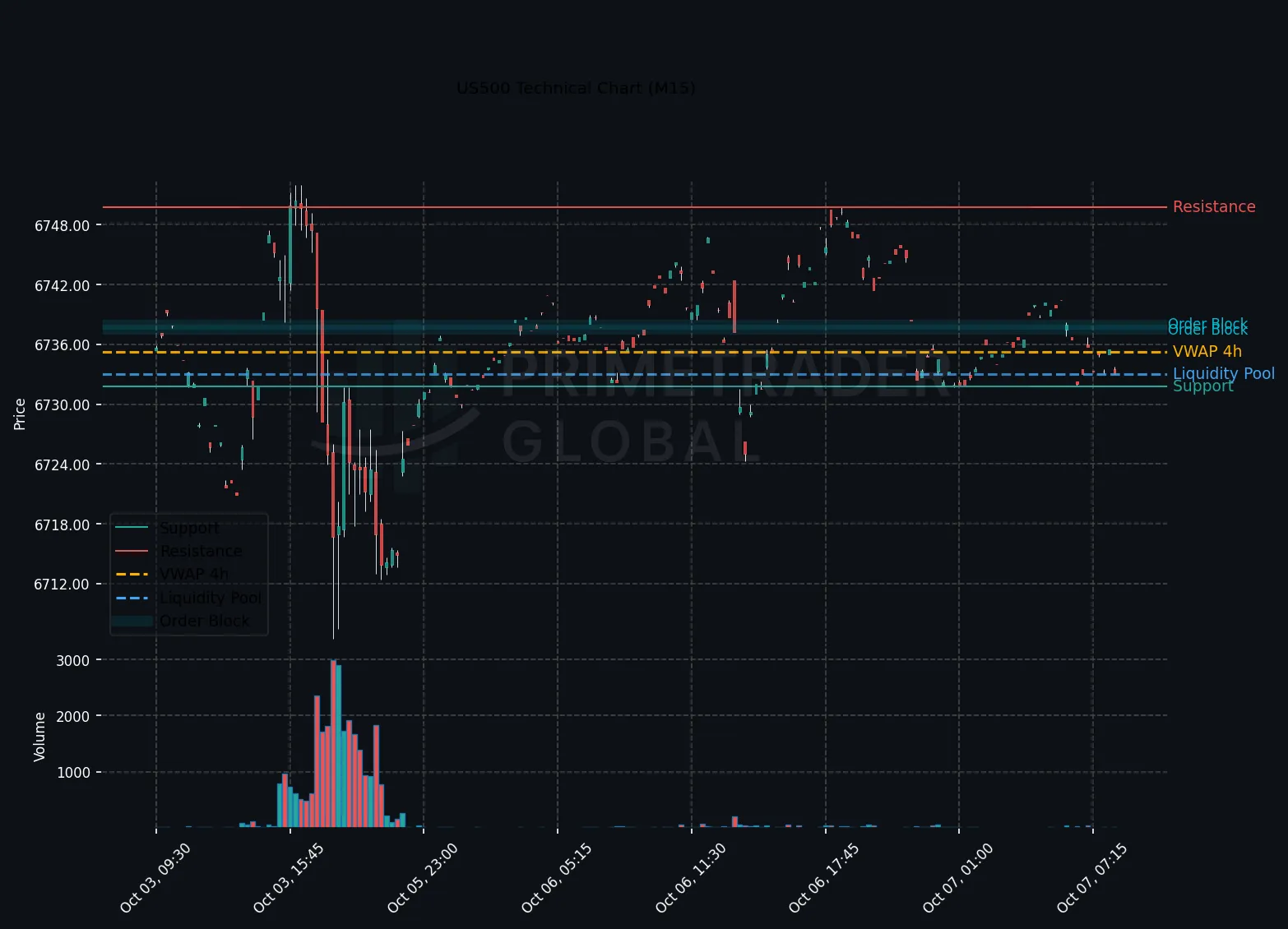Click the 6712.00 price tick label
This screenshot has width=1288, height=929.
point(62,585)
